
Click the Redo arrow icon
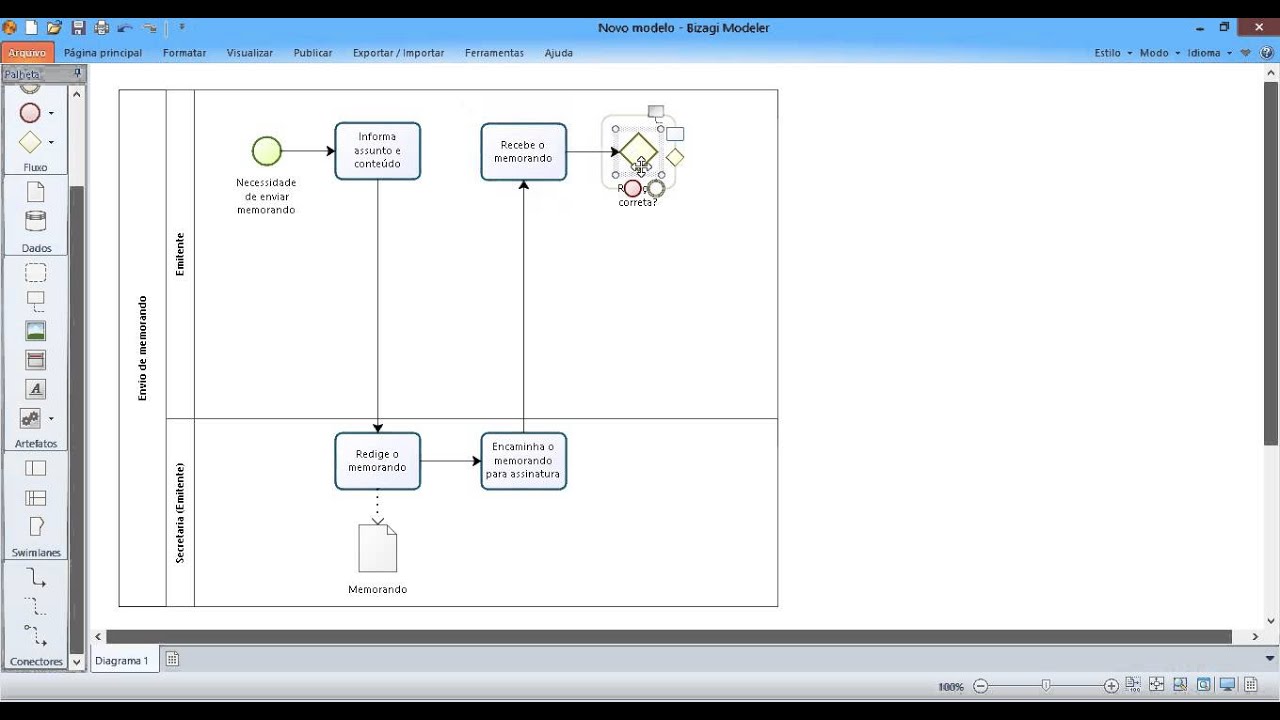pos(150,28)
